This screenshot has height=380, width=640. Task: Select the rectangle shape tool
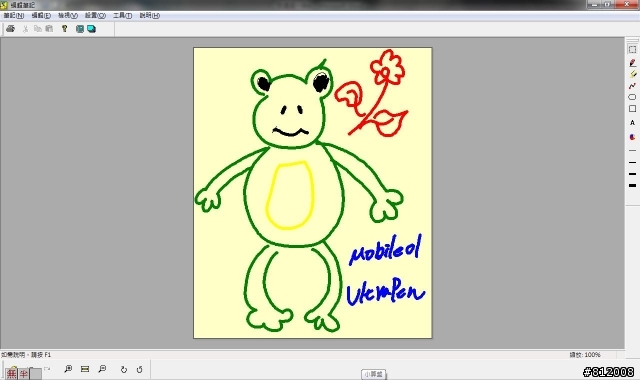[632, 109]
